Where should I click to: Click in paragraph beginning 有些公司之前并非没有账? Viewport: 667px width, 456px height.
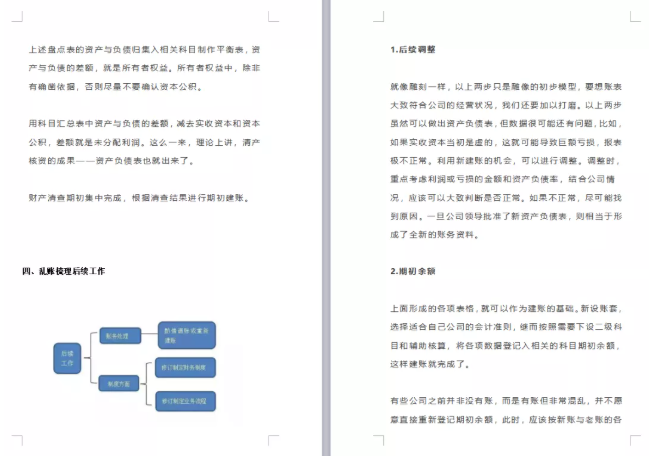point(505,412)
